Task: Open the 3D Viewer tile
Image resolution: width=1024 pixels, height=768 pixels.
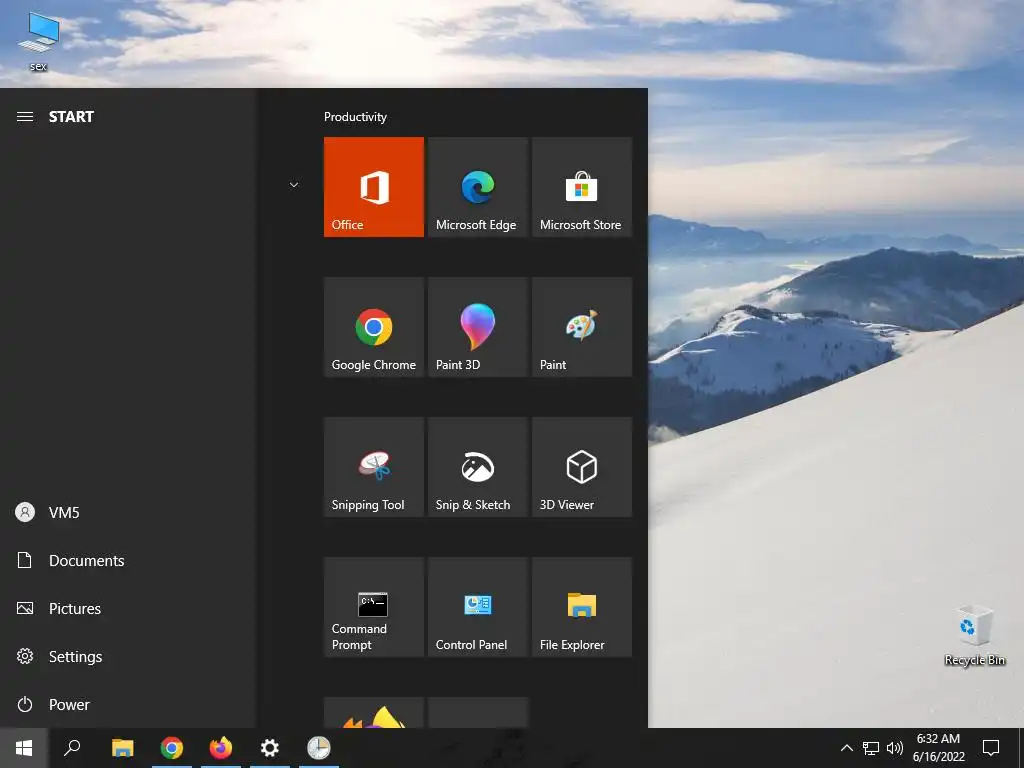Action: pos(582,467)
